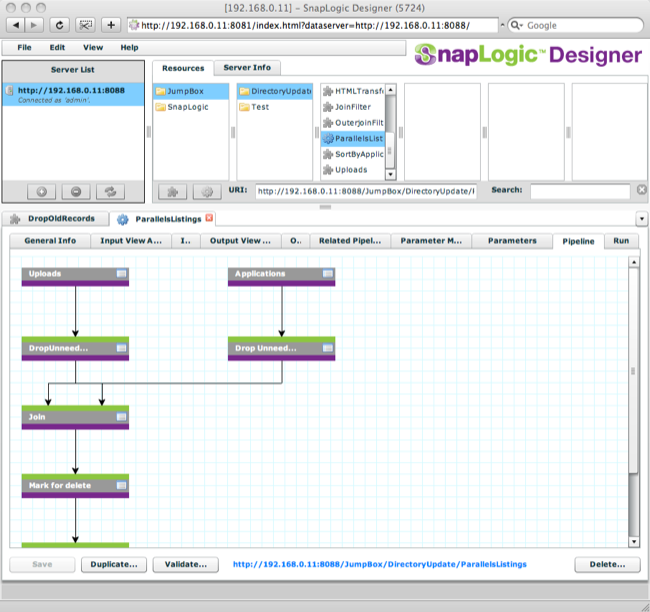The width and height of the screenshot is (650, 612).
Task: Open the Drop Unneed... node properties icon
Action: [x=327, y=348]
